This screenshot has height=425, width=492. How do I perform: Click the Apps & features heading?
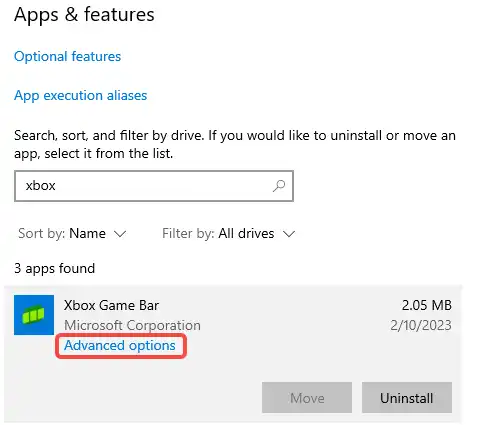84,15
